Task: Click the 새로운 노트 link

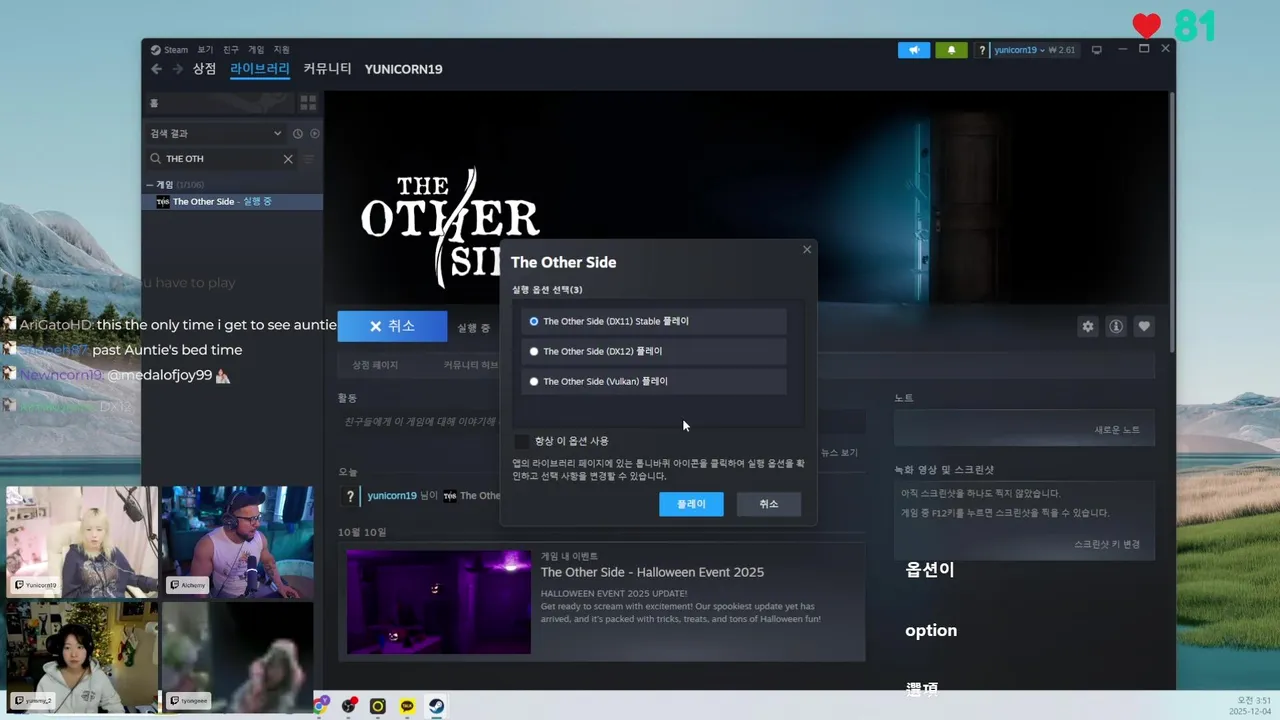Action: pyautogui.click(x=1117, y=430)
